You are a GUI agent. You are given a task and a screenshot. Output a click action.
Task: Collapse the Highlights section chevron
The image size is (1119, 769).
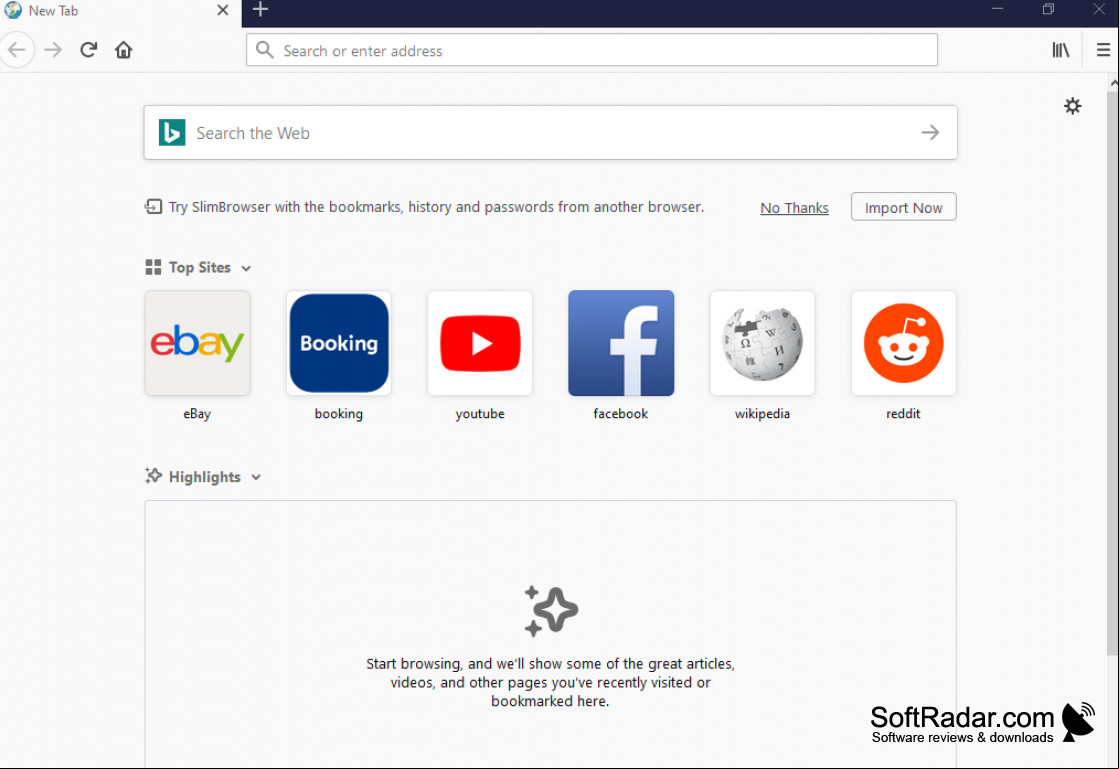click(256, 478)
